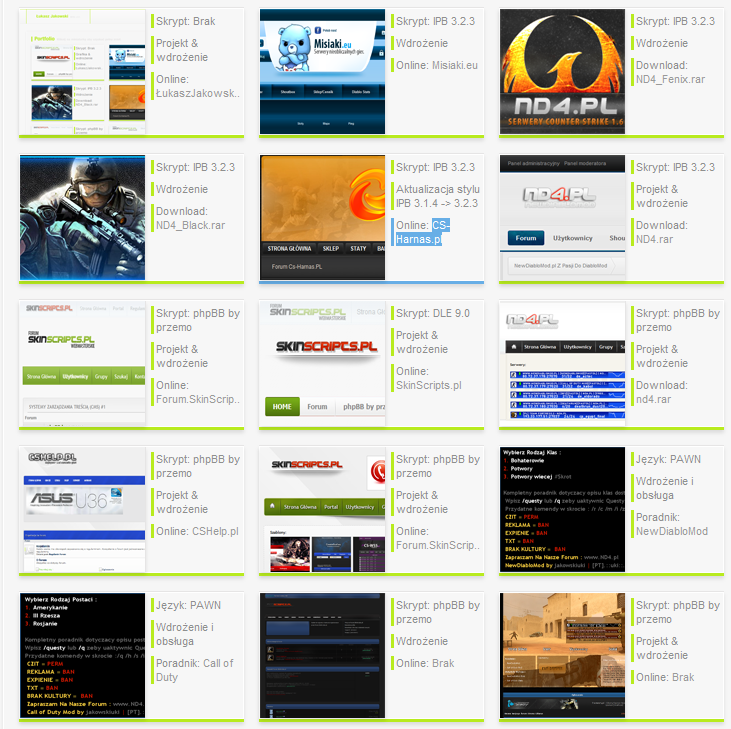This screenshot has width=731, height=729.
Task: Open the CSHelp.pl ASUS U36 thumbnail
Action: (83, 509)
